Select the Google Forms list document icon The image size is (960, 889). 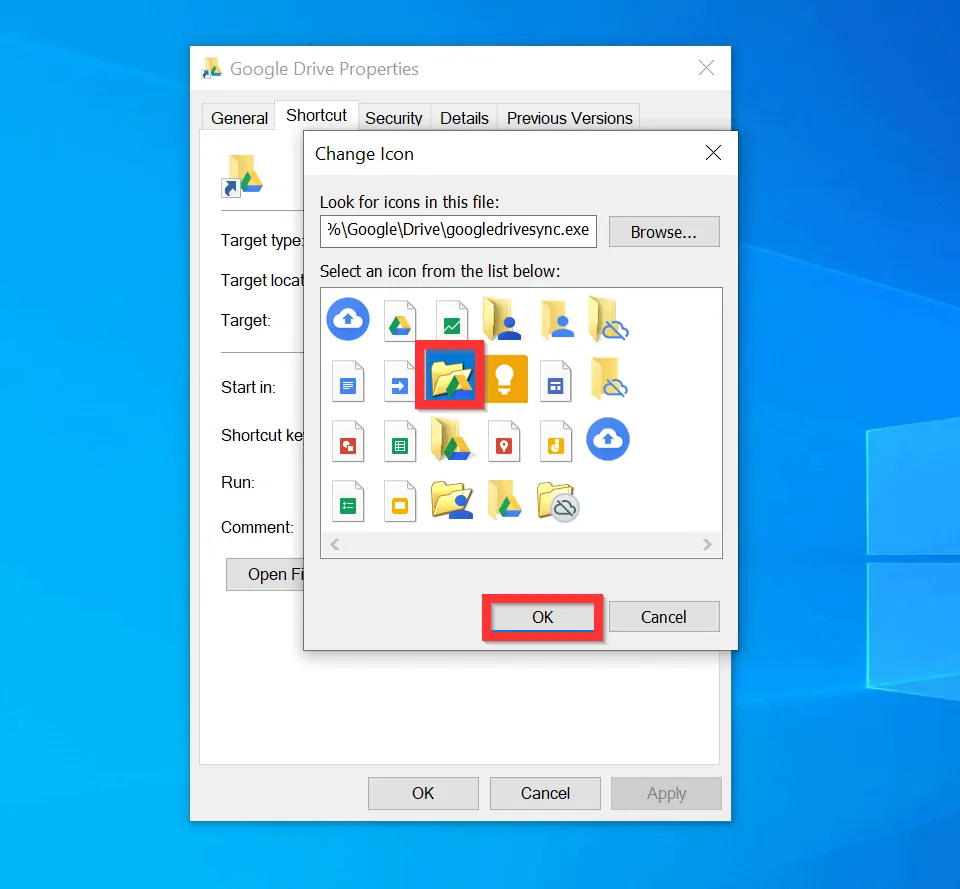[347, 501]
